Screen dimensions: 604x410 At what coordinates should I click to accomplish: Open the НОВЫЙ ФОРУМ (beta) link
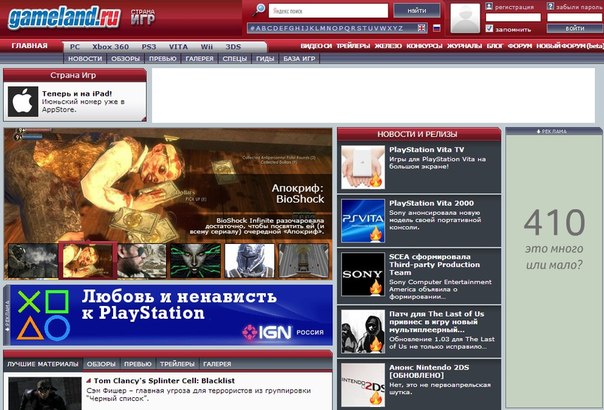tap(570, 46)
